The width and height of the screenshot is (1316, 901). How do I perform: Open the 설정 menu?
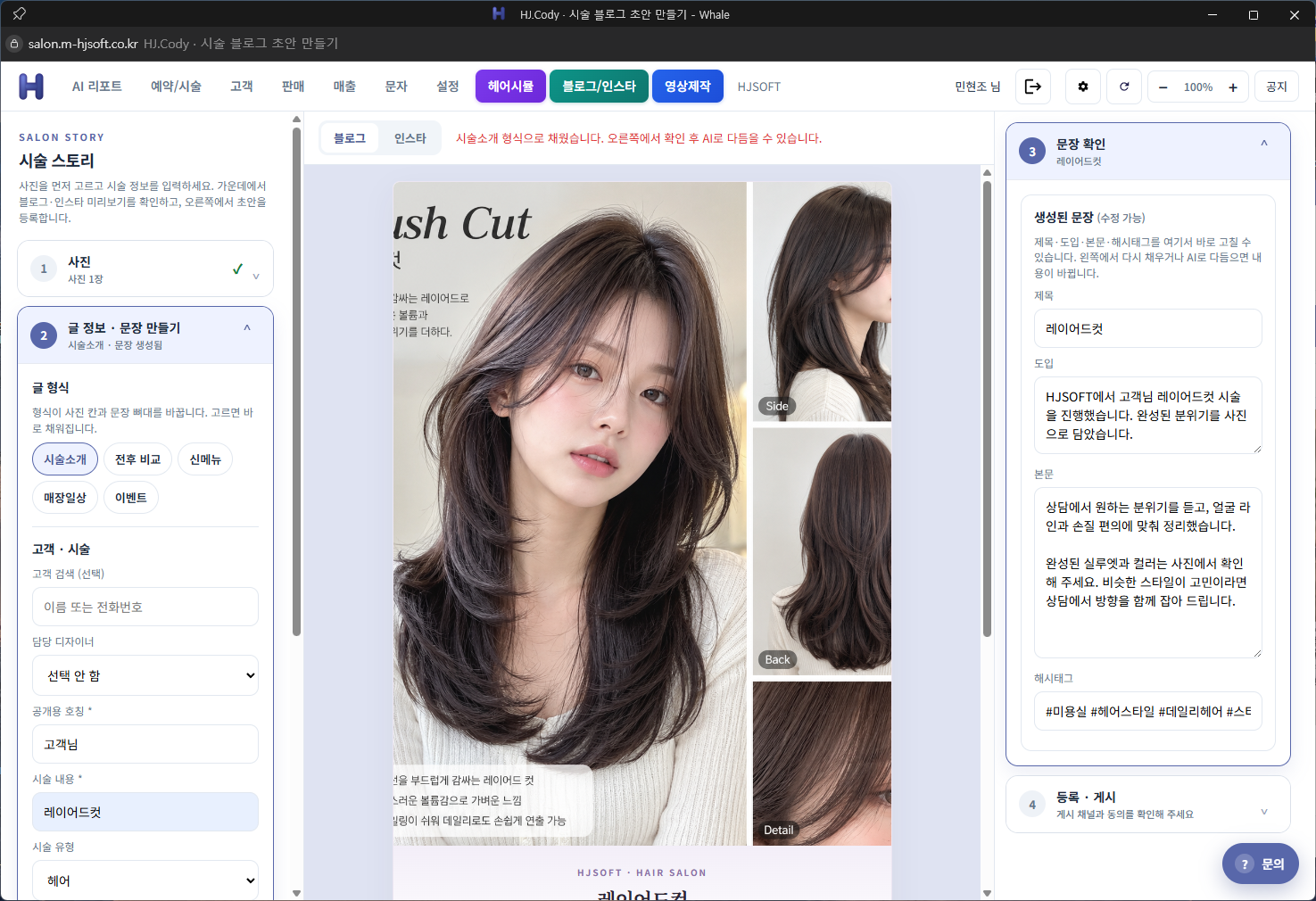coord(448,87)
